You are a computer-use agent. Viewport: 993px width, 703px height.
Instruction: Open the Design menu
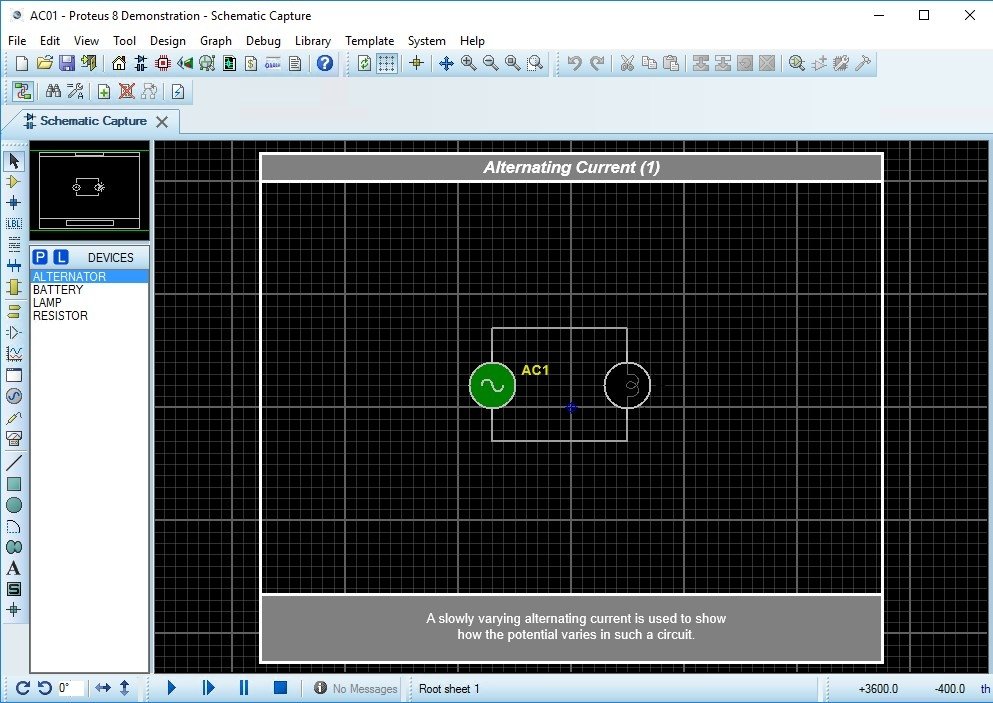pos(168,41)
